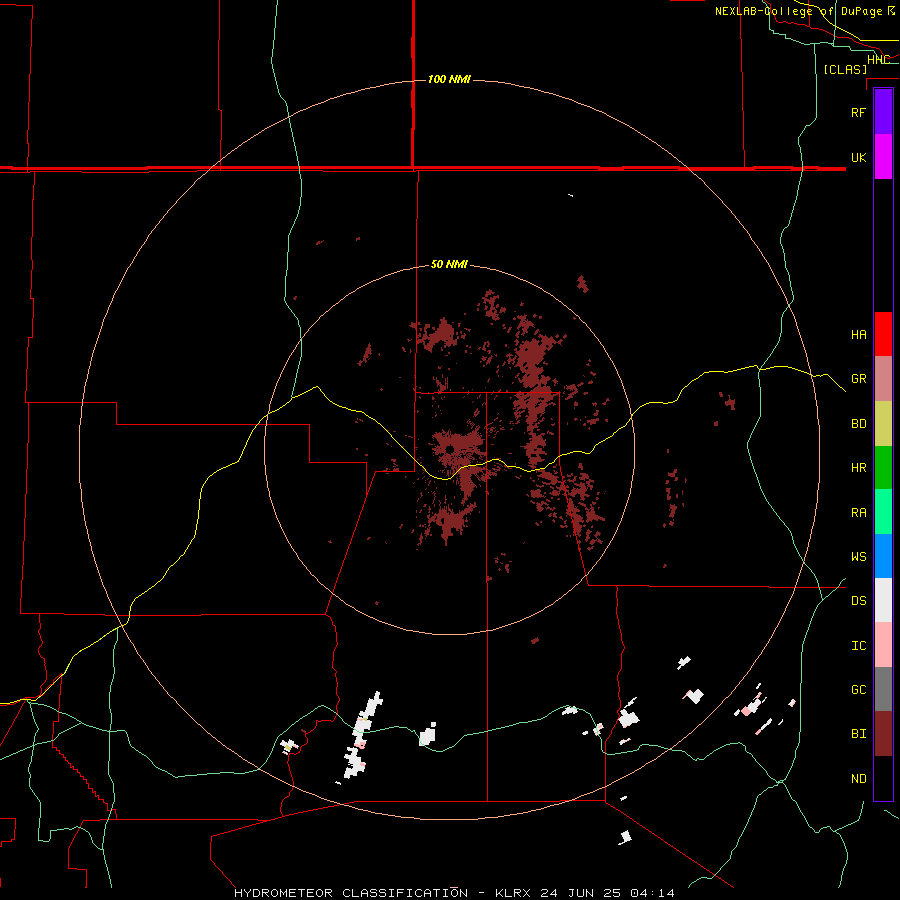Click the IC legend label
Viewport: 900px width, 900px height.
(858, 646)
